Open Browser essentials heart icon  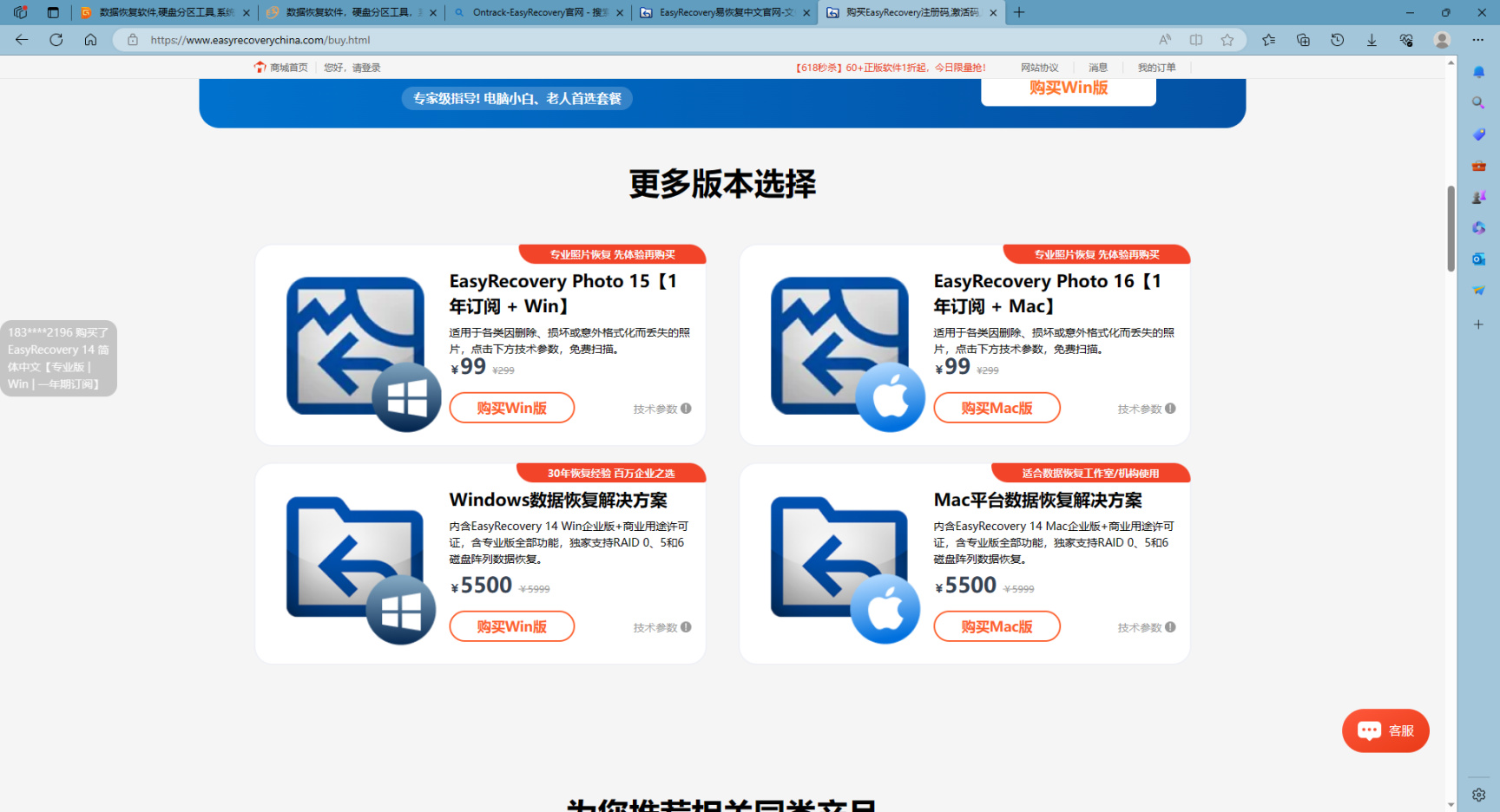click(1406, 40)
